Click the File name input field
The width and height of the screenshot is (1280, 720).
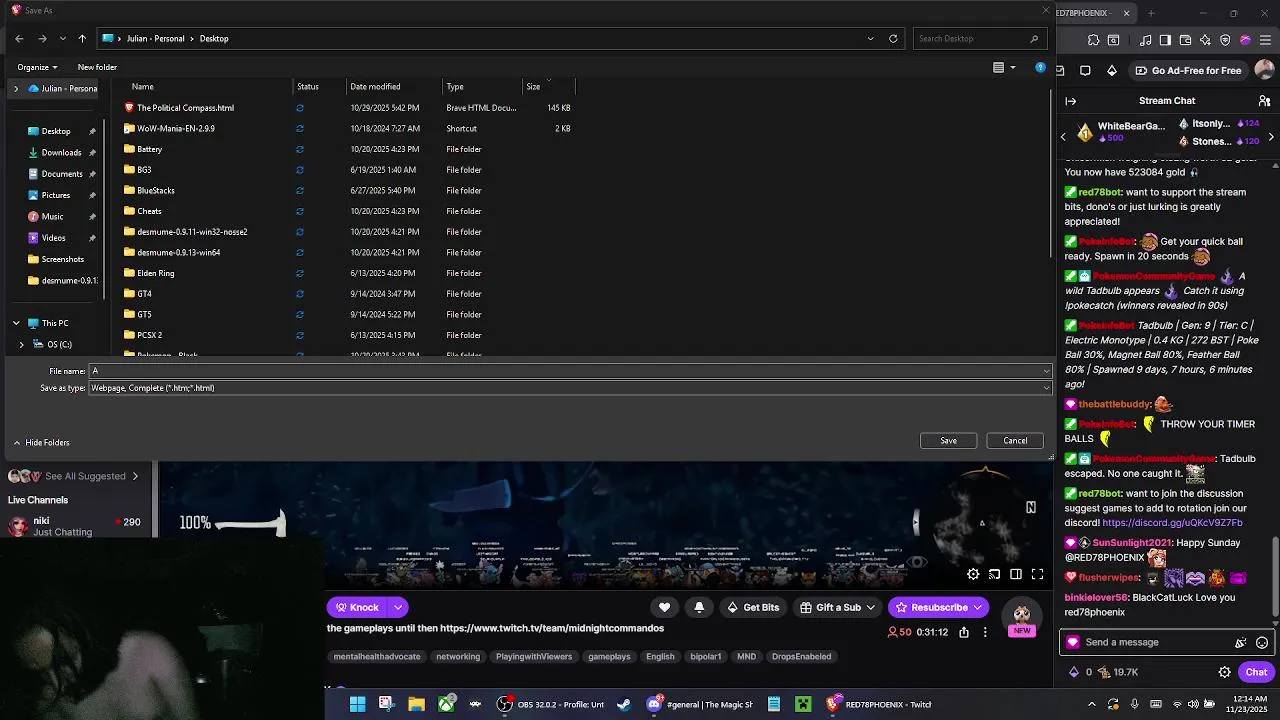(570, 371)
